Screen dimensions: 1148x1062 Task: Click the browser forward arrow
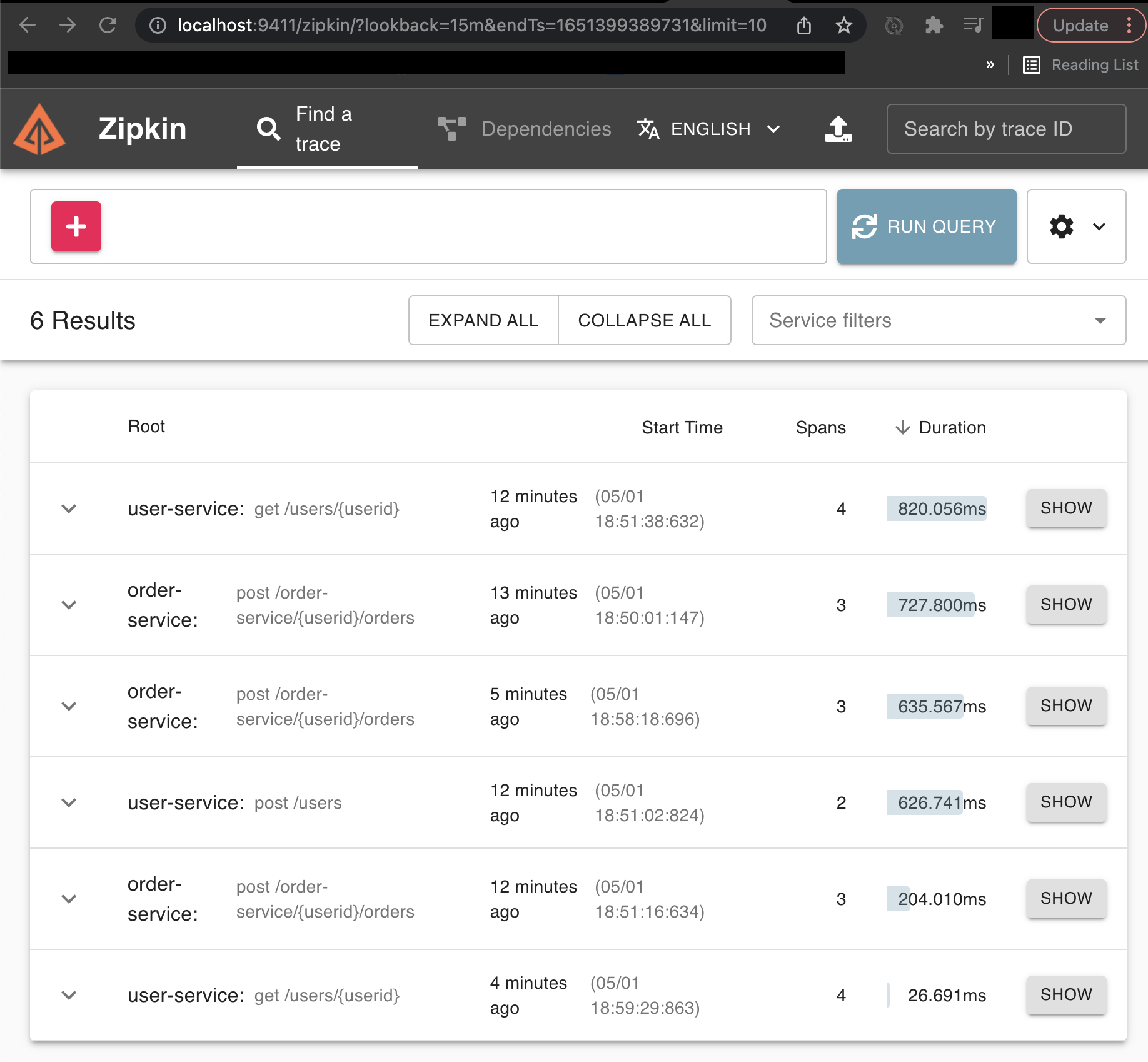click(x=68, y=25)
